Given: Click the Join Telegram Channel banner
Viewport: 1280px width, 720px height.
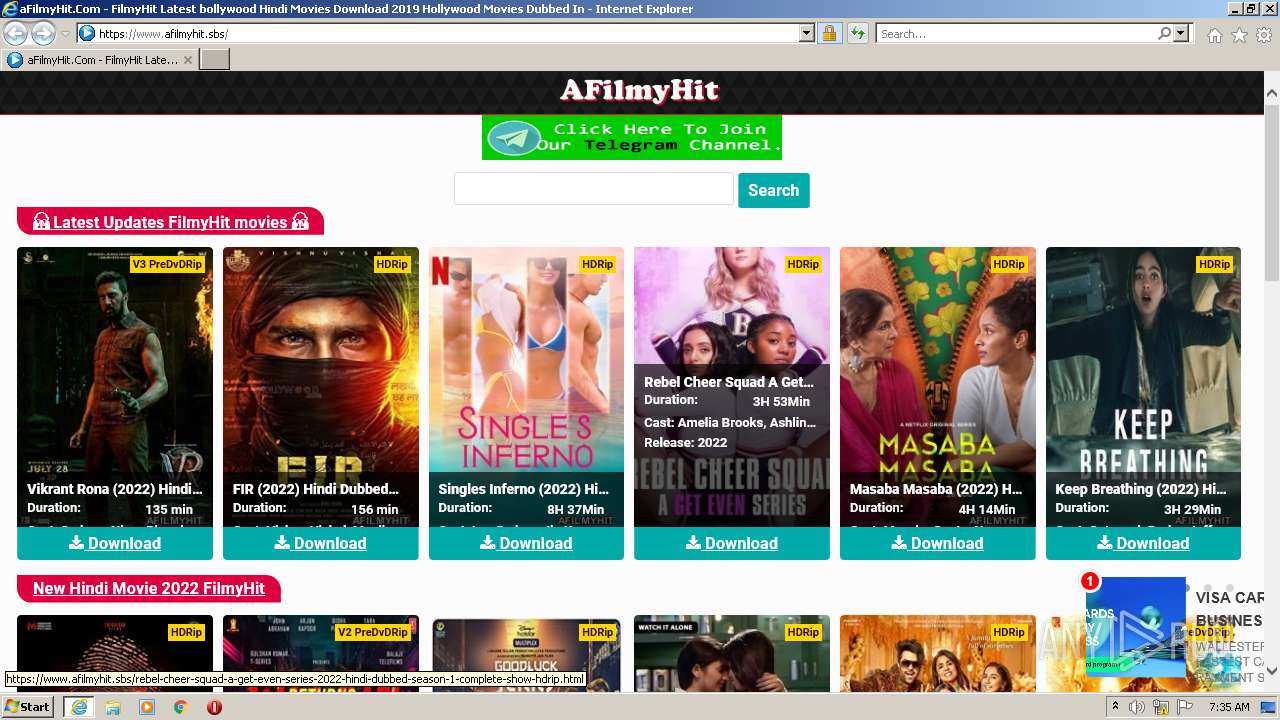Looking at the screenshot, I should 632,137.
